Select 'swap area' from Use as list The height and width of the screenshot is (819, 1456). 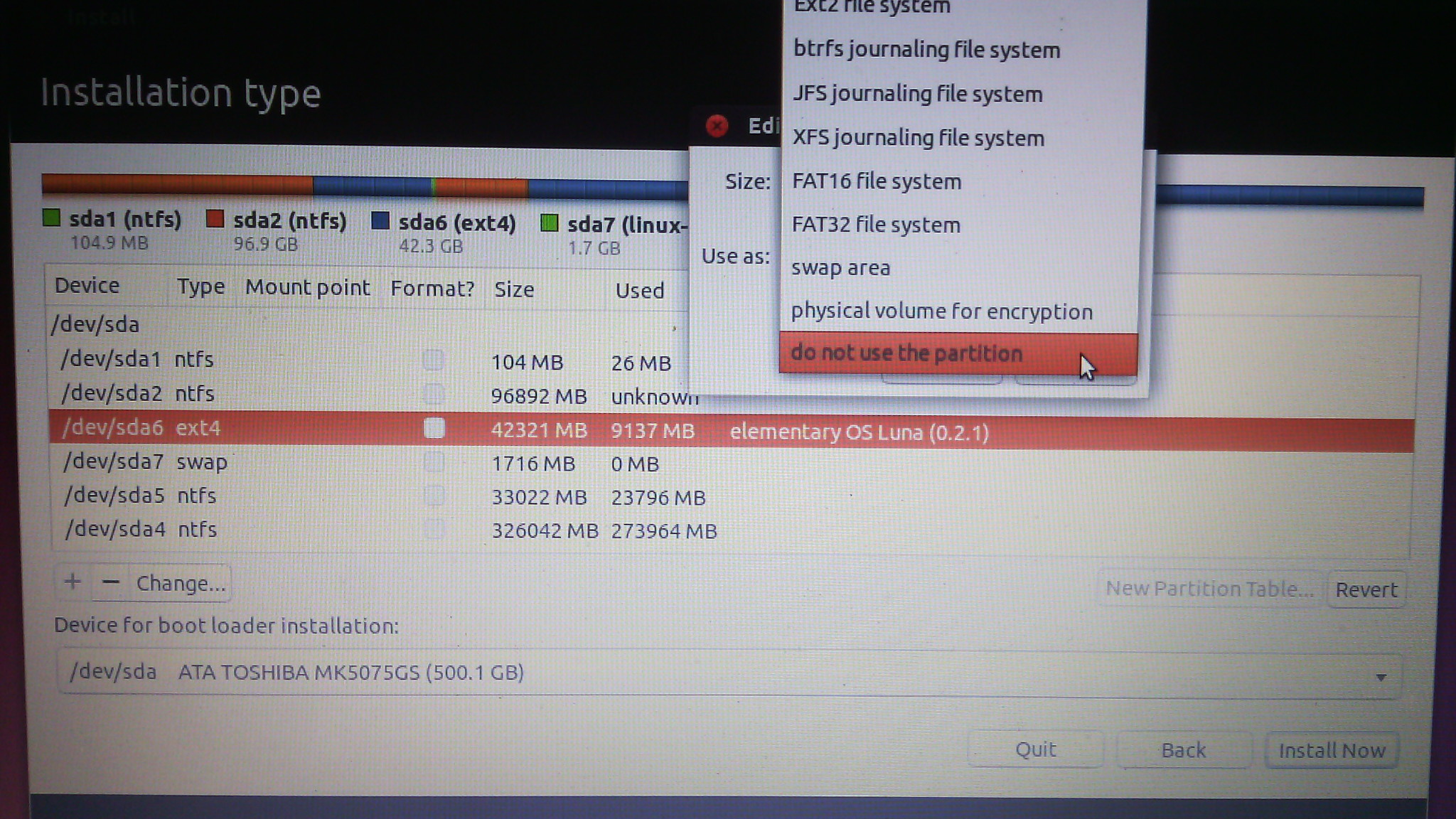coord(840,268)
